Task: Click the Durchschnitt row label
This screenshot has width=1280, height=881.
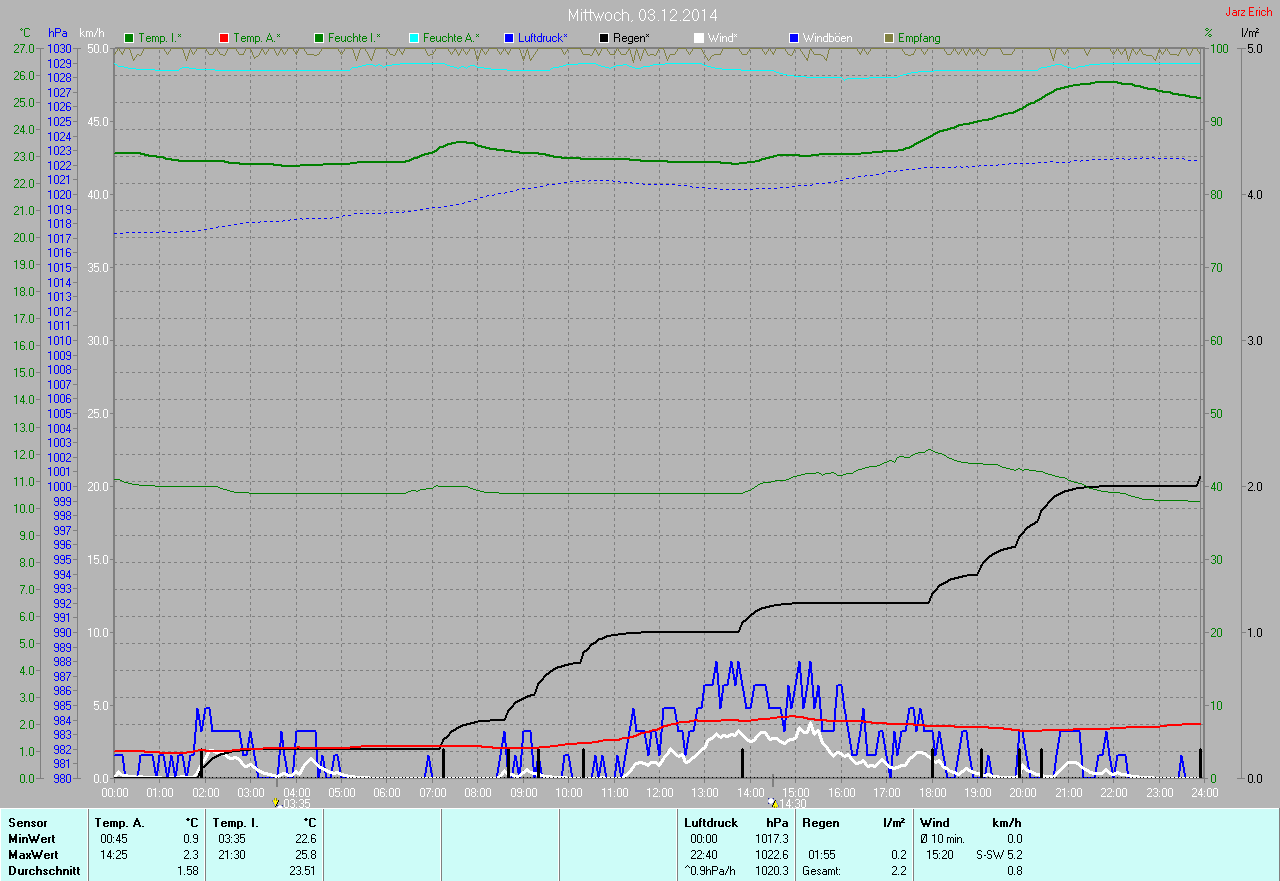Action: [44, 871]
